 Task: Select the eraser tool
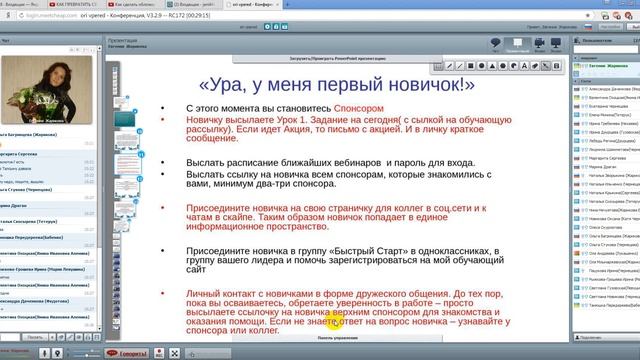535,66
